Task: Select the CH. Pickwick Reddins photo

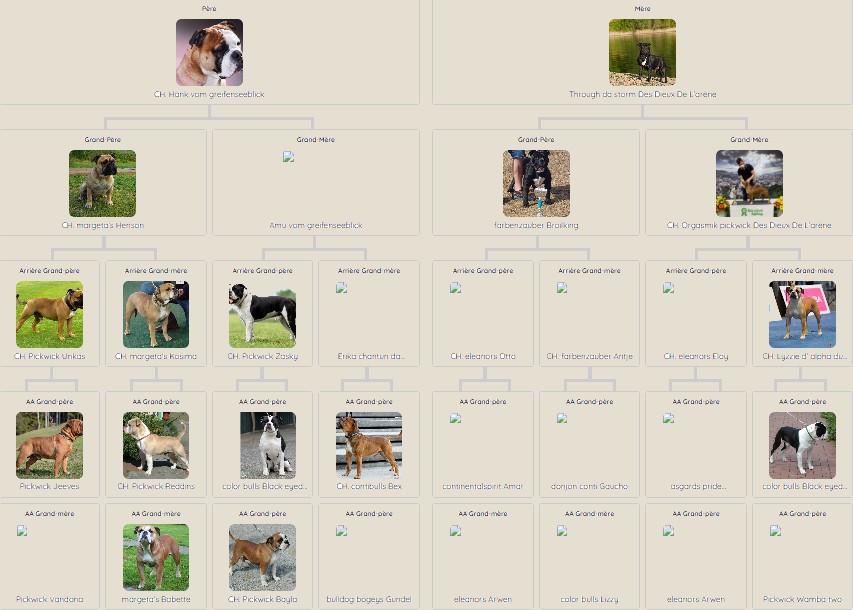Action: coord(156,445)
